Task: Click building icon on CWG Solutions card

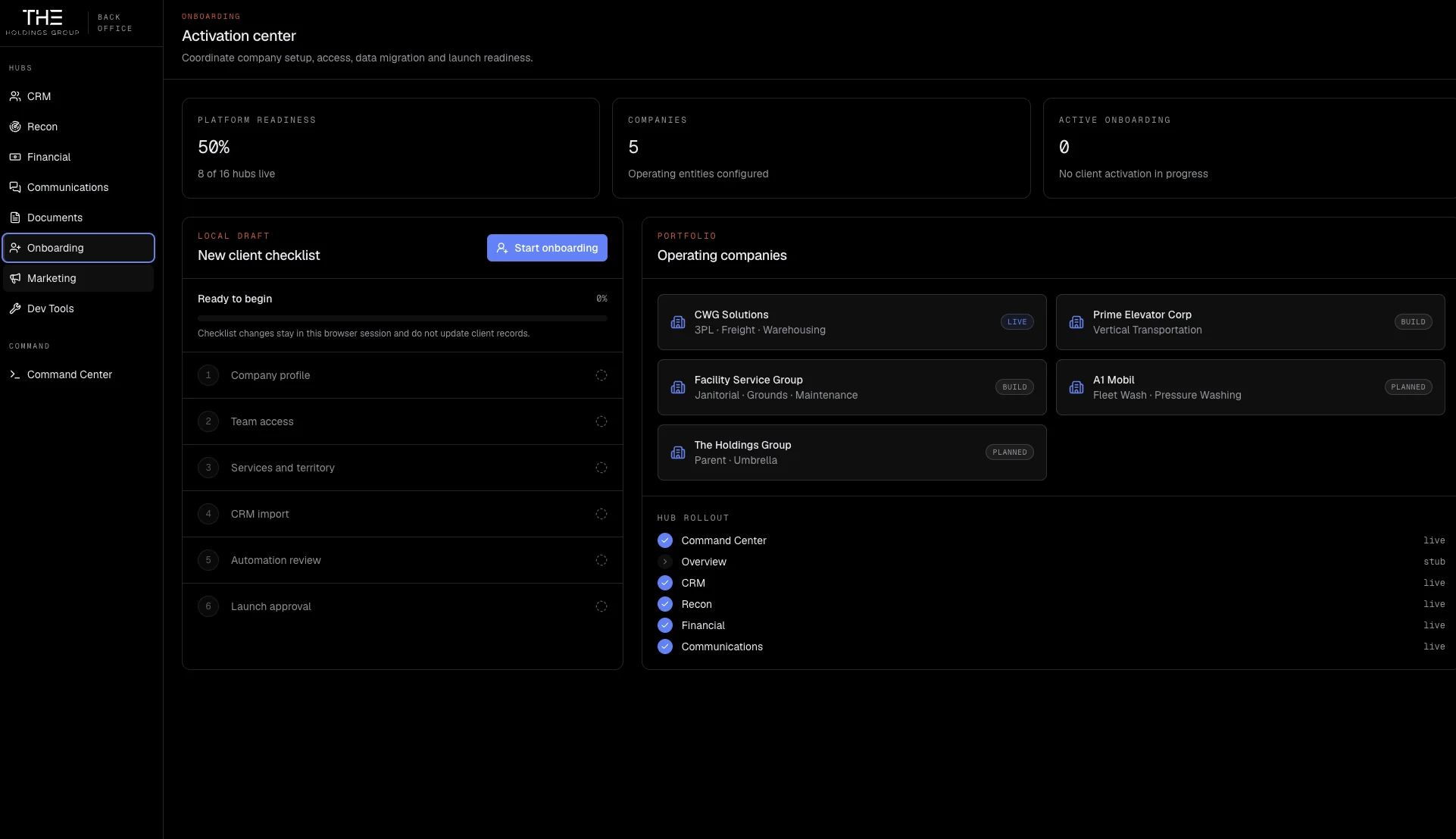Action: pyautogui.click(x=678, y=322)
